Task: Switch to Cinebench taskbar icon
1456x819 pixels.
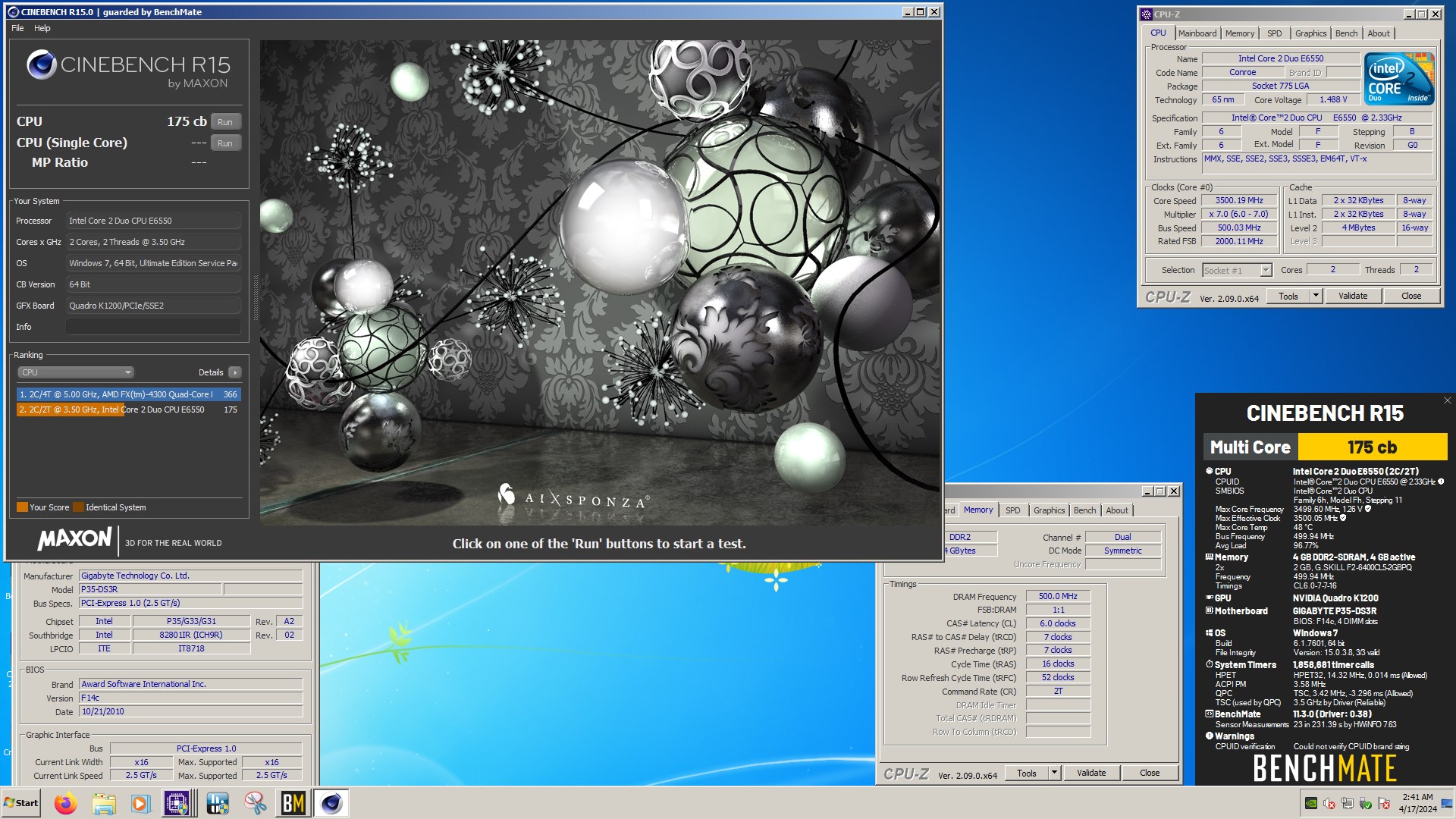Action: point(331,803)
